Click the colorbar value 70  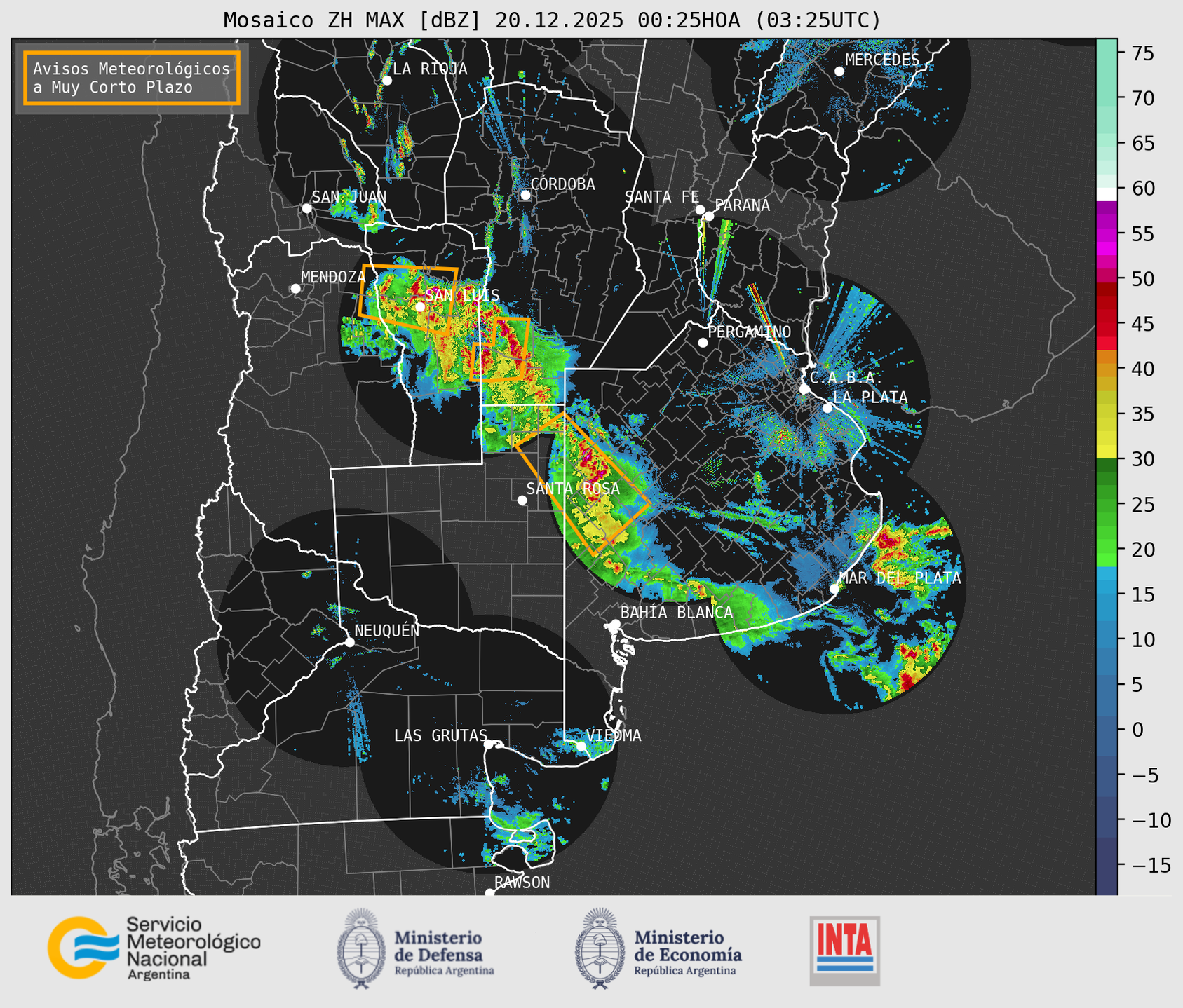tap(1142, 99)
